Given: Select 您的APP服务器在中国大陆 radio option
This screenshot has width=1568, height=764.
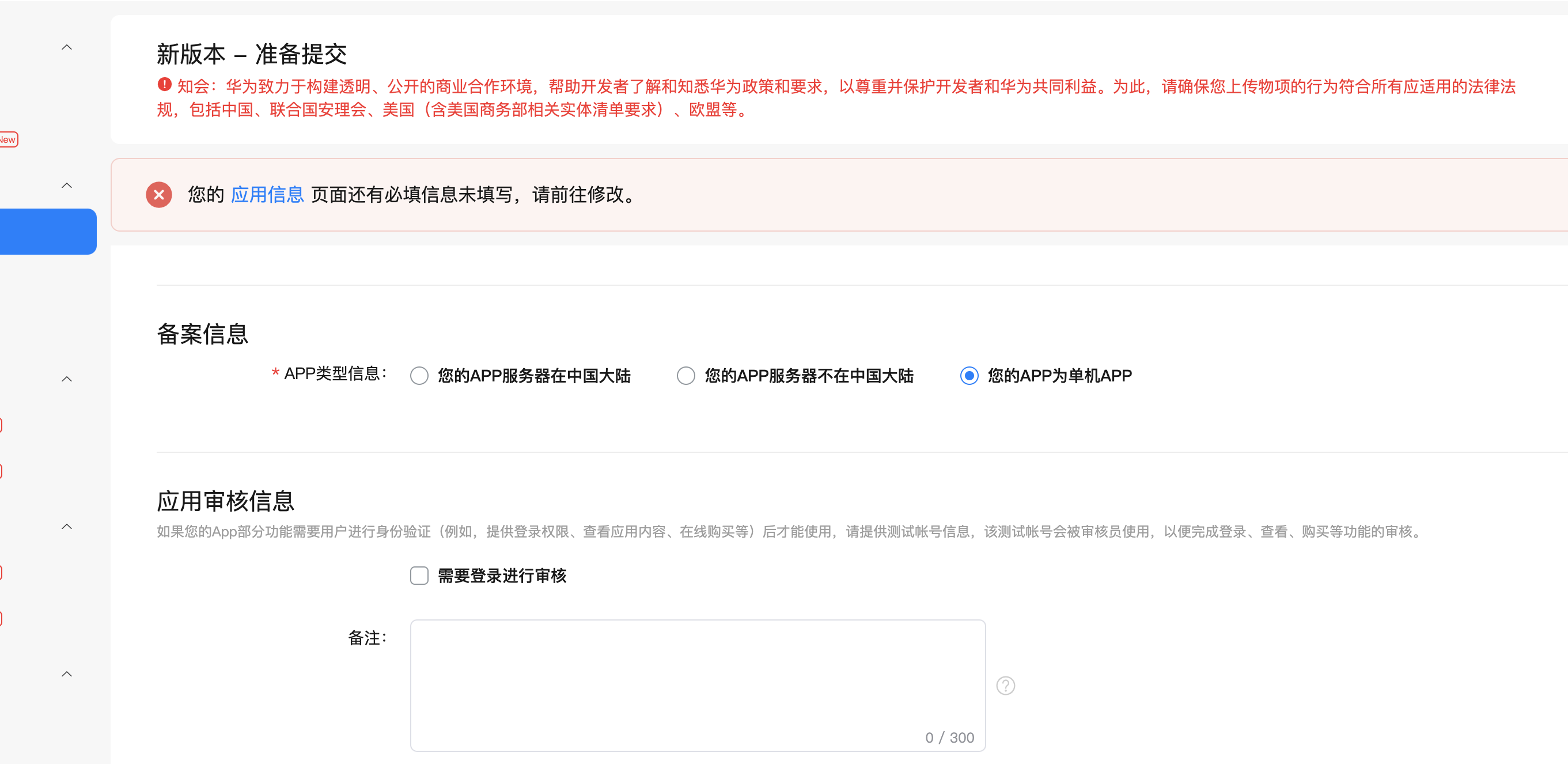Looking at the screenshot, I should (419, 376).
